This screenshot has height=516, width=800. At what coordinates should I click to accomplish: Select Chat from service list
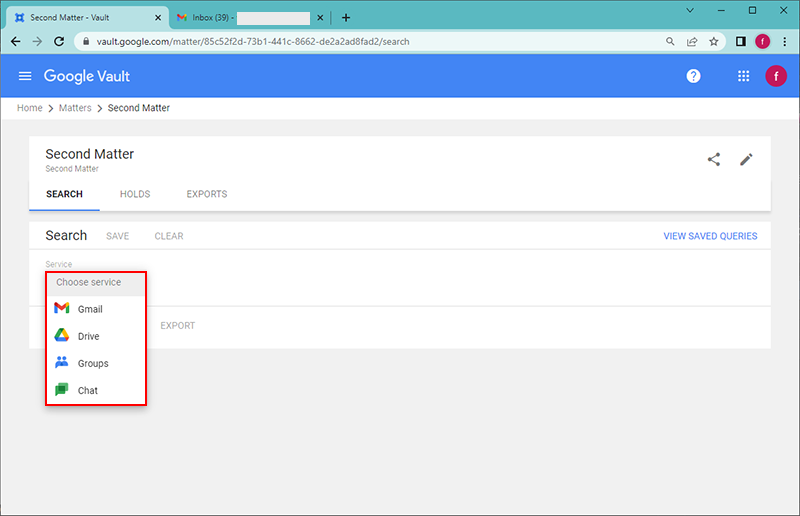96,390
